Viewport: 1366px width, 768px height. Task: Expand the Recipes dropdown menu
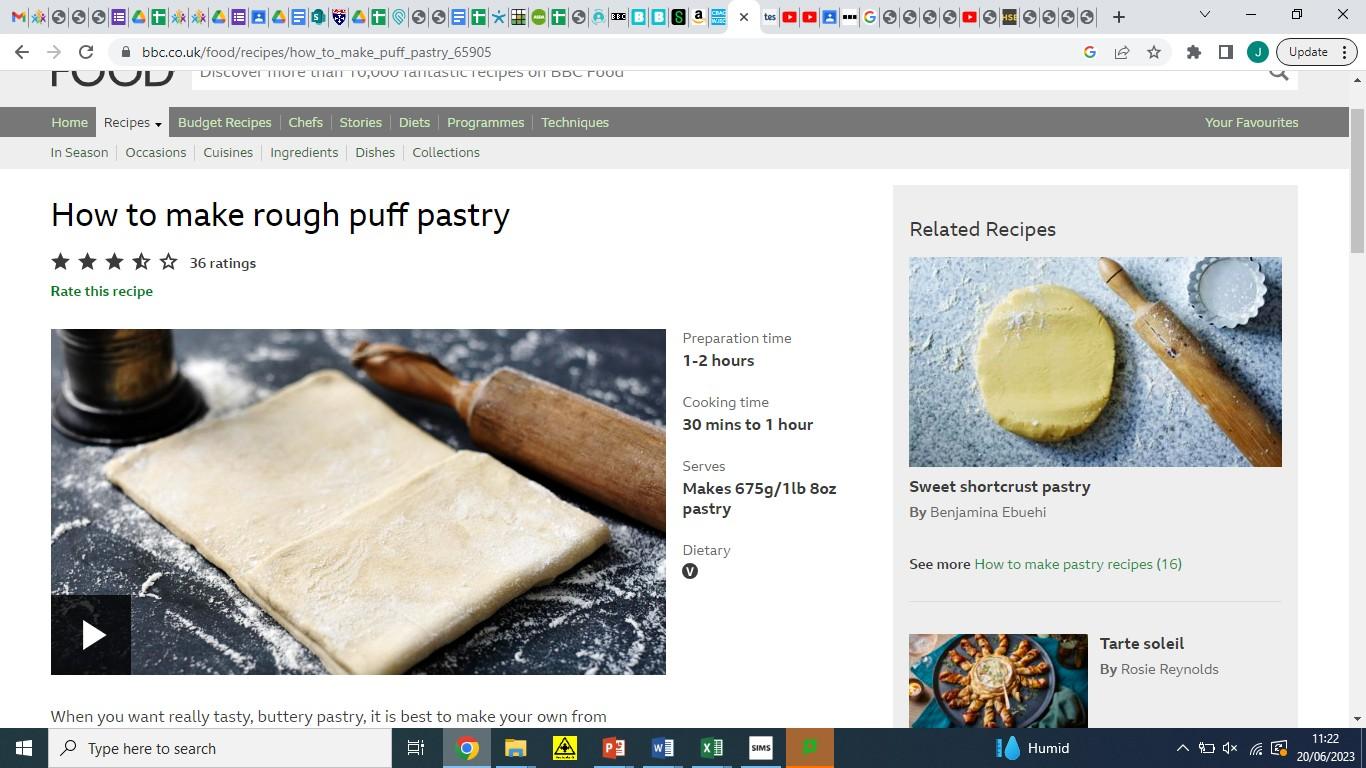[132, 122]
